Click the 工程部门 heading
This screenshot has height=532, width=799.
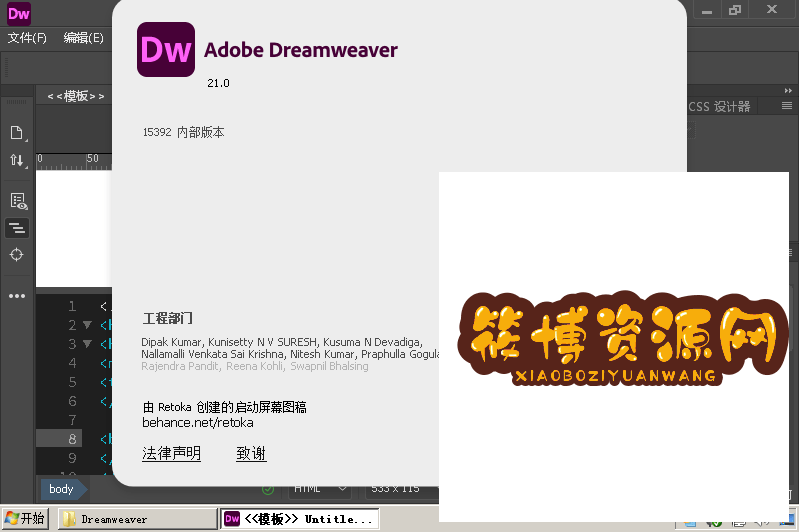(x=167, y=318)
